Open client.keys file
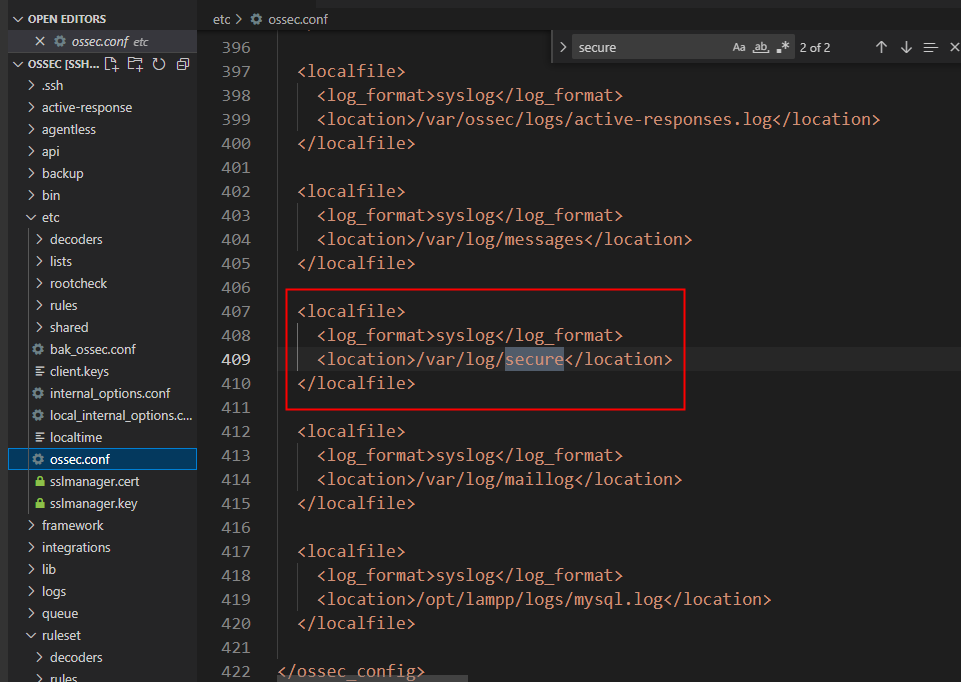 tap(79, 371)
